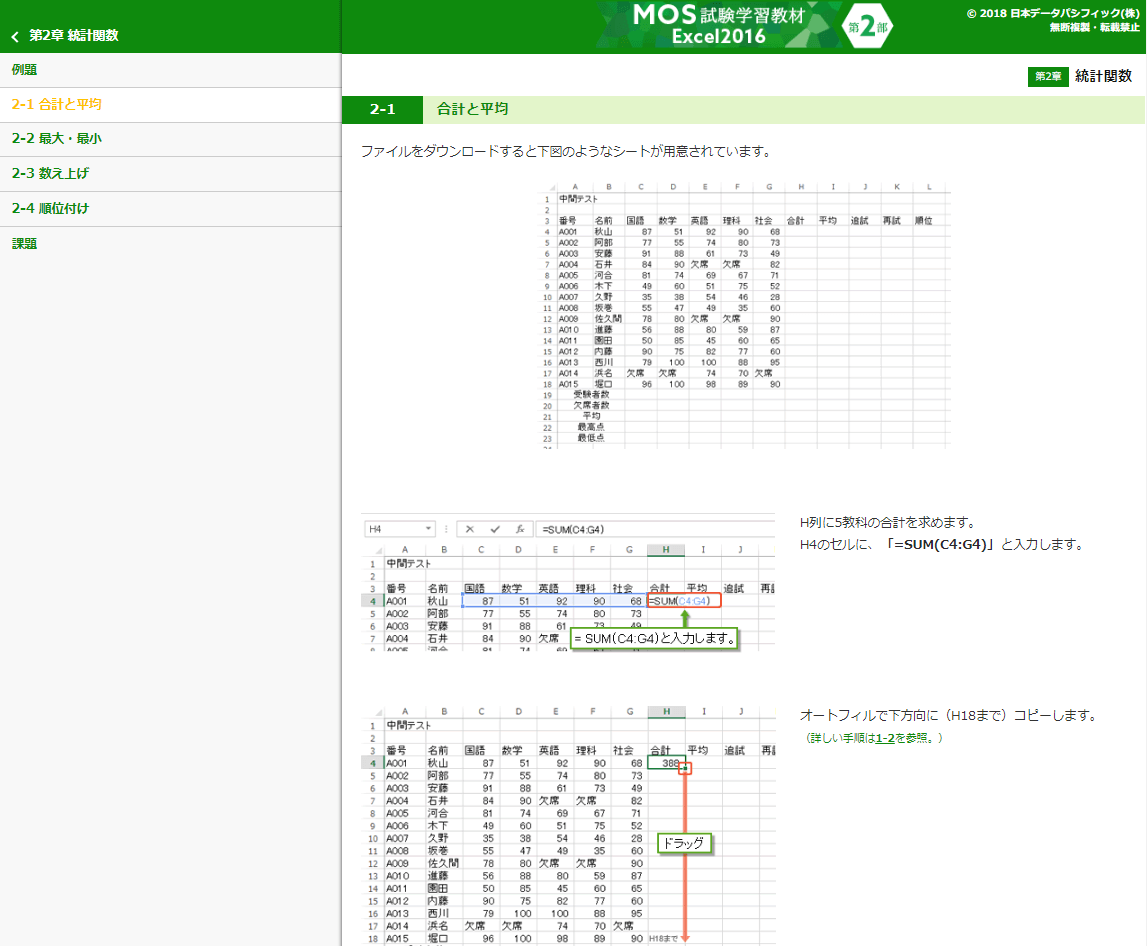Follow the 1-2 reference link
Image resolution: width=1147 pixels, height=946 pixels.
coord(884,738)
